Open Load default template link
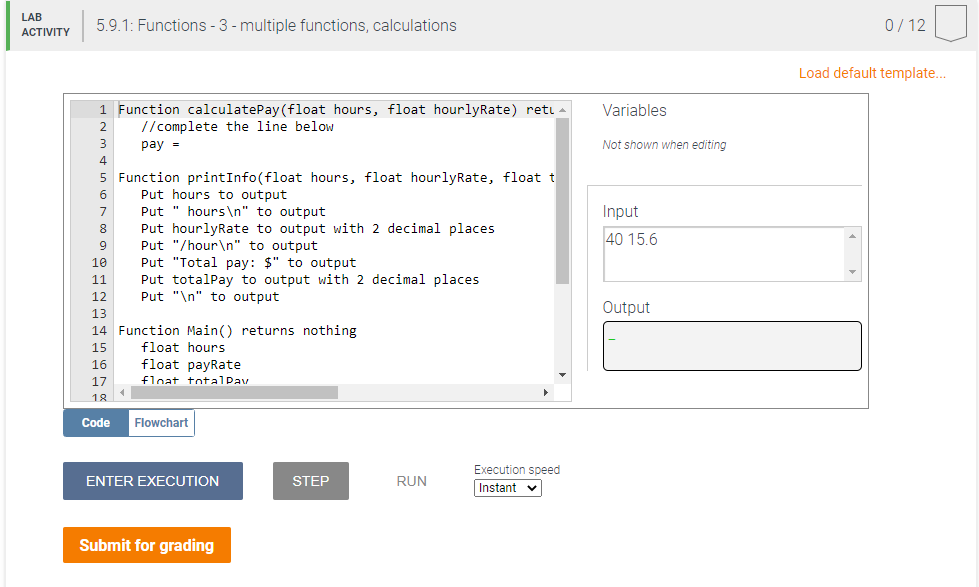The image size is (979, 587). 871,72
